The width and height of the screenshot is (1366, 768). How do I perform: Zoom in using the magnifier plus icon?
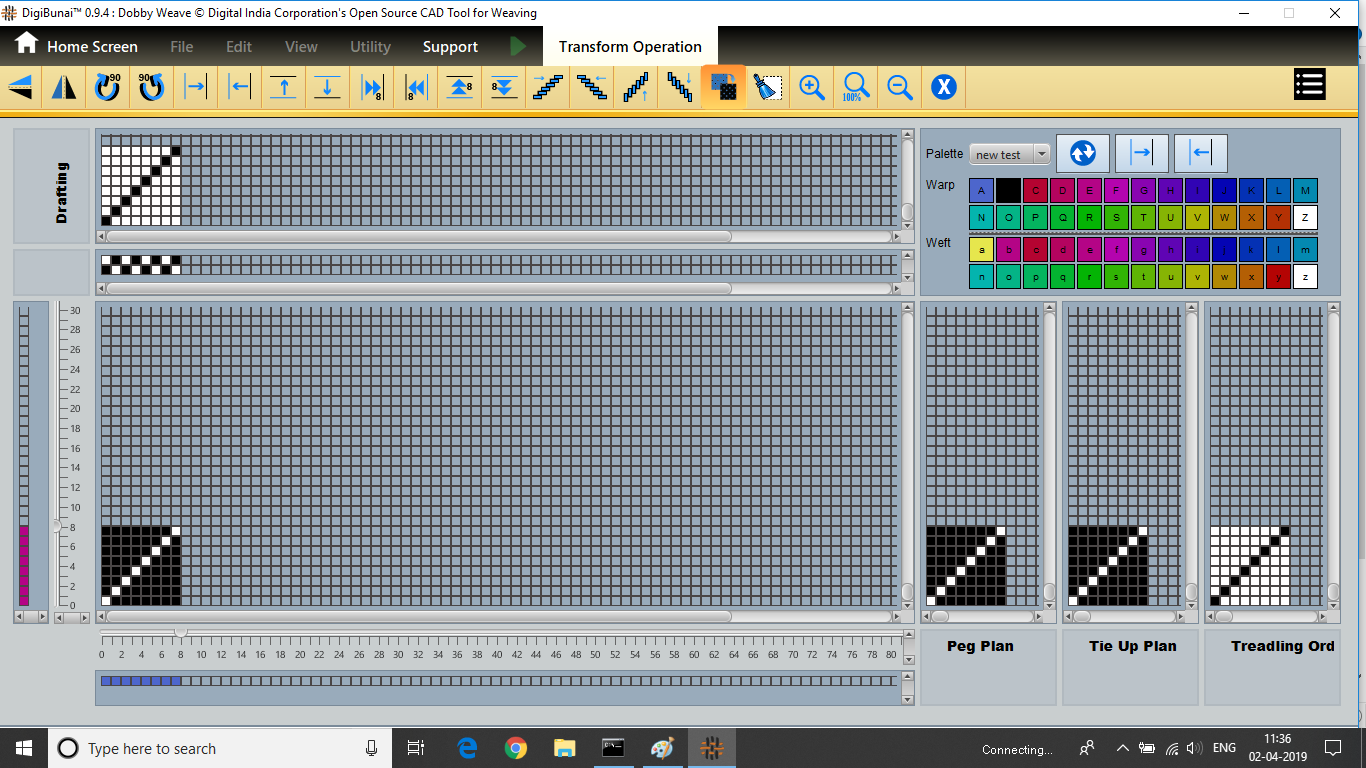point(812,88)
